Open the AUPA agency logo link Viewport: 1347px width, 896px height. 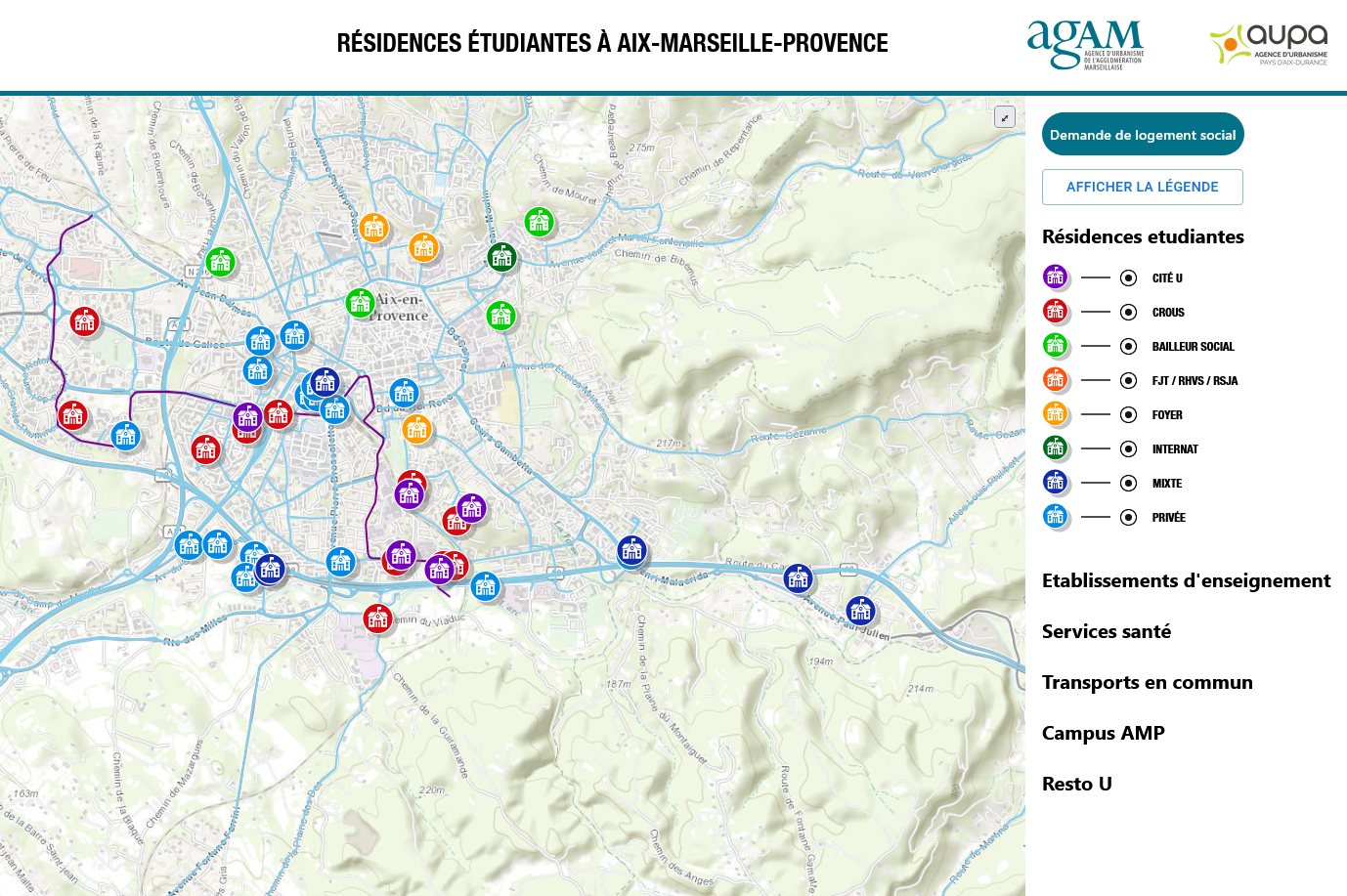click(x=1269, y=45)
